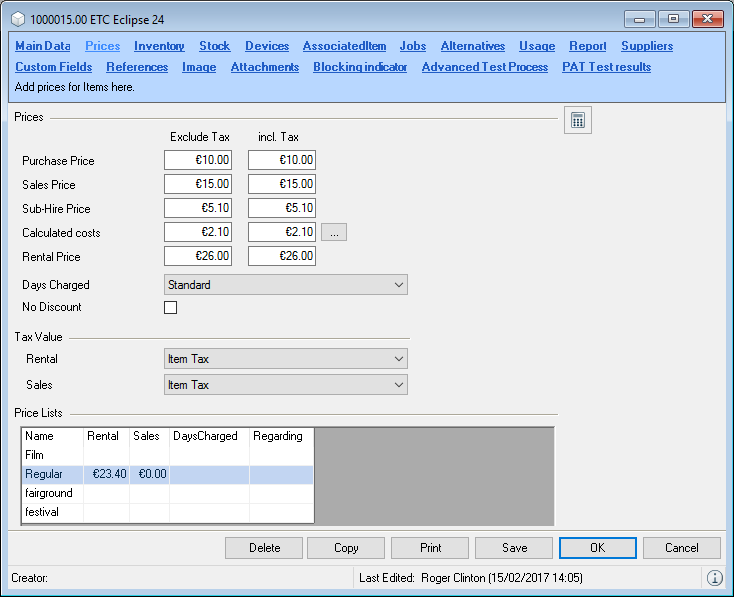
Task: Toggle the No Discount checkbox
Action: 170,307
